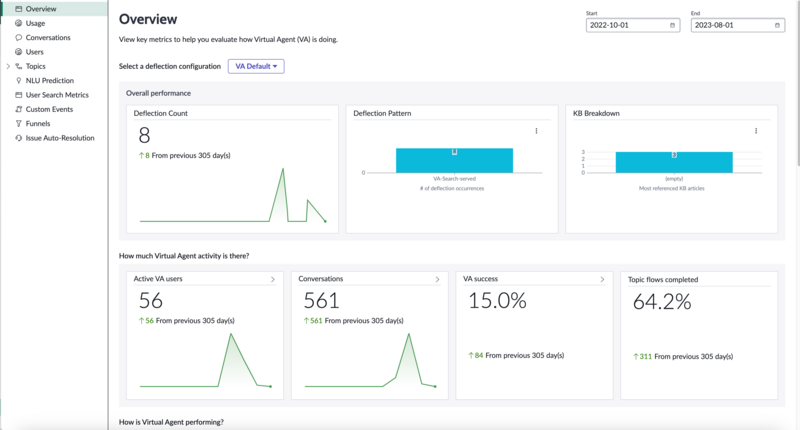The height and width of the screenshot is (430, 800).
Task: Click the NLU Prediction lightbulb icon
Action: point(18,80)
